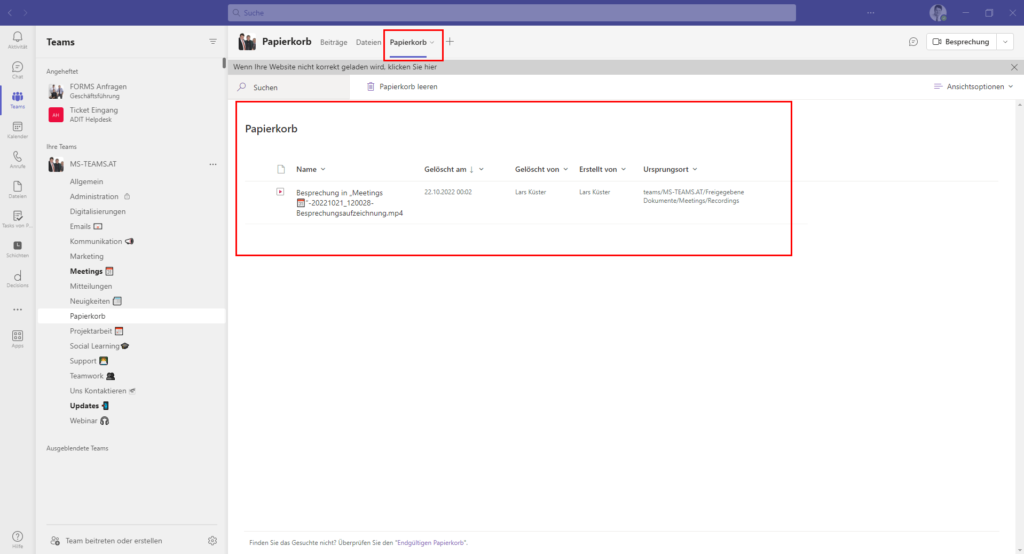Select the MS-TEAMS.AT team name
The width and height of the screenshot is (1024, 554).
click(x=93, y=164)
